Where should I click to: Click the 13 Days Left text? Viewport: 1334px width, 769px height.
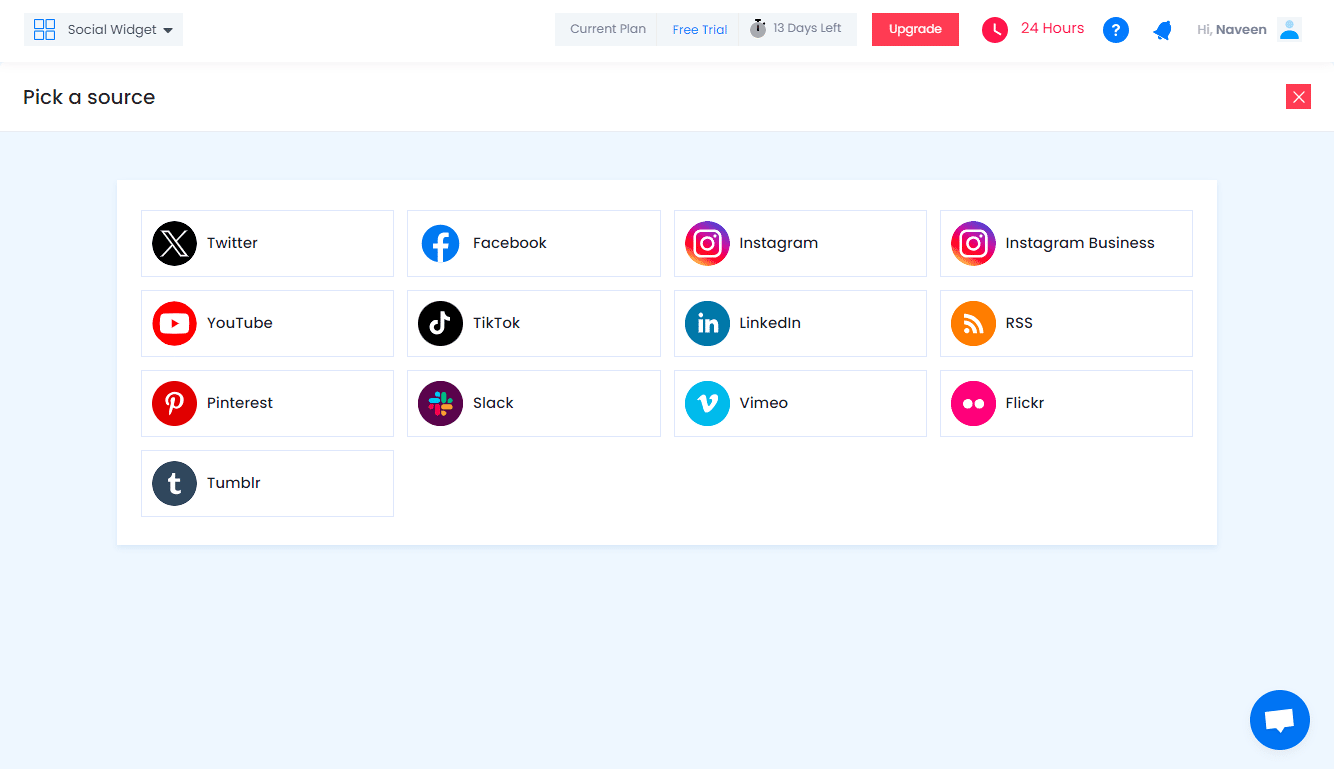807,28
